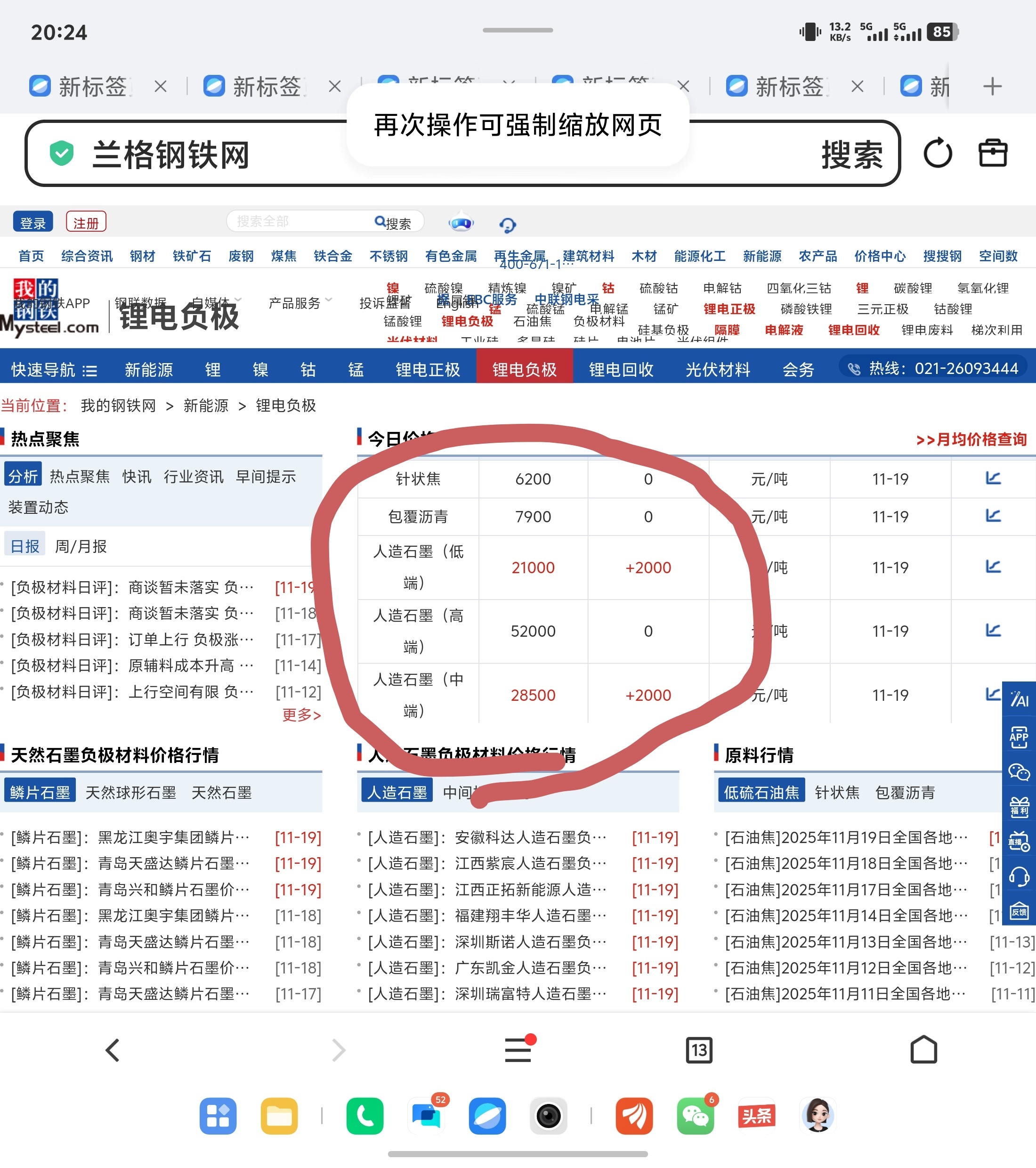The width and height of the screenshot is (1036, 1168).
Task: Open the tab count switcher
Action: [x=698, y=1050]
